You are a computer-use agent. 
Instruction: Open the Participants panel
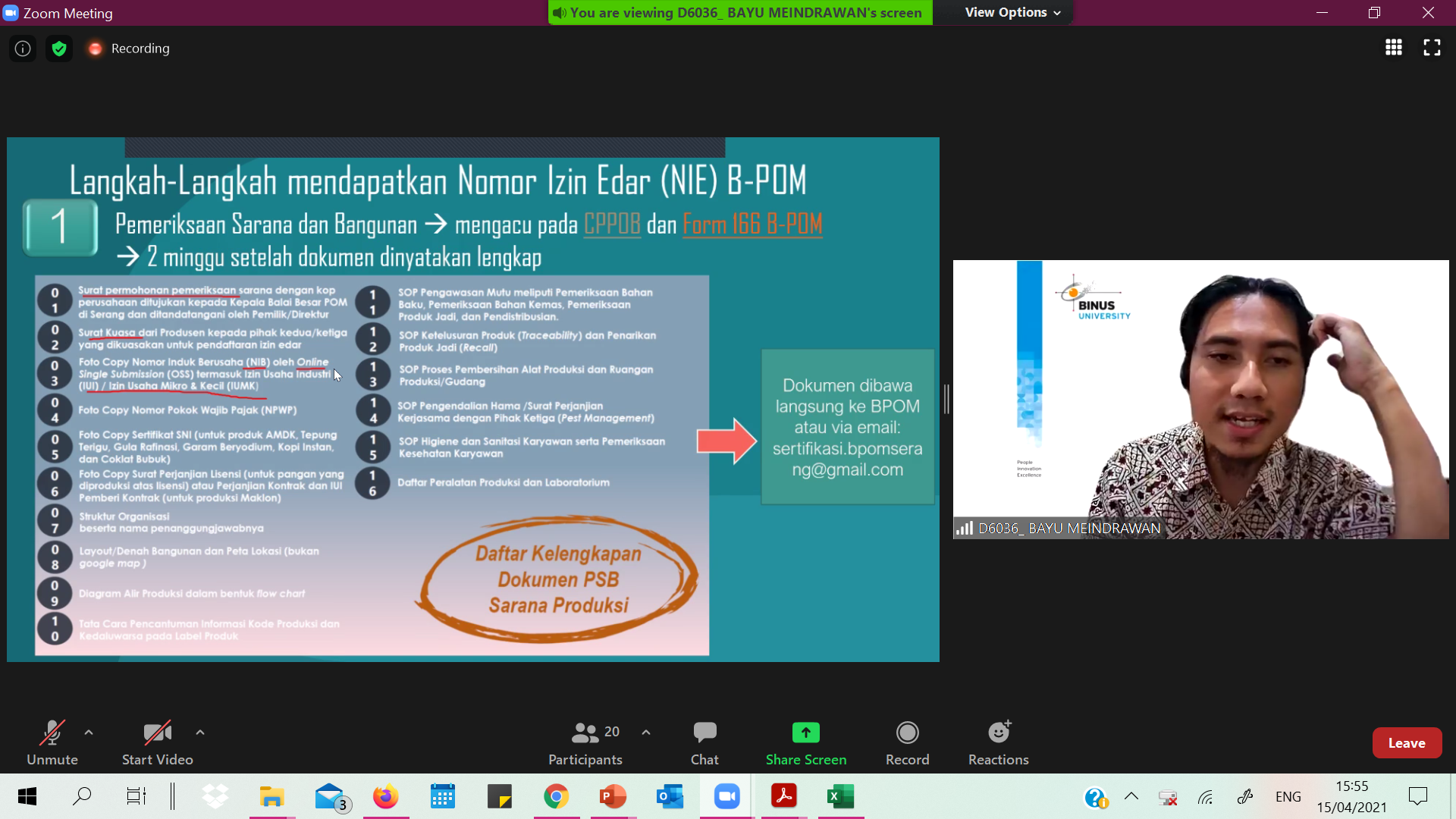[x=585, y=743]
